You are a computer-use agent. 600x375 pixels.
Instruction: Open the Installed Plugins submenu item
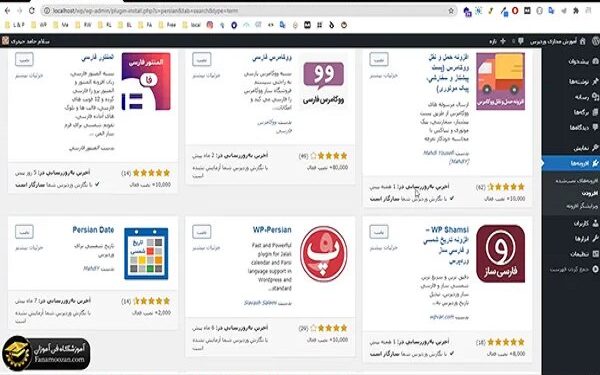point(577,181)
